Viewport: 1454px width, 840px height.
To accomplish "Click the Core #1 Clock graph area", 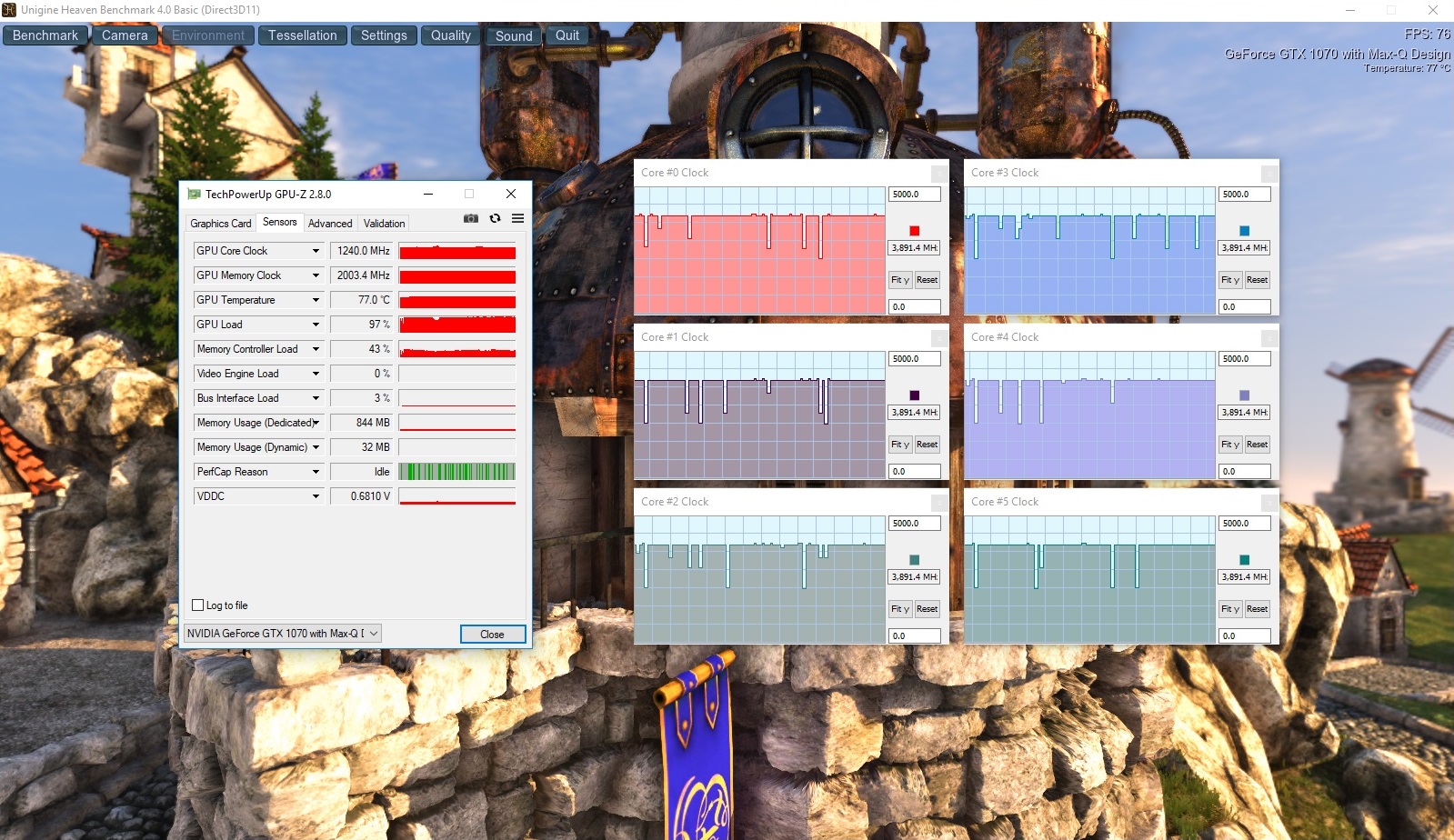I will [759, 415].
